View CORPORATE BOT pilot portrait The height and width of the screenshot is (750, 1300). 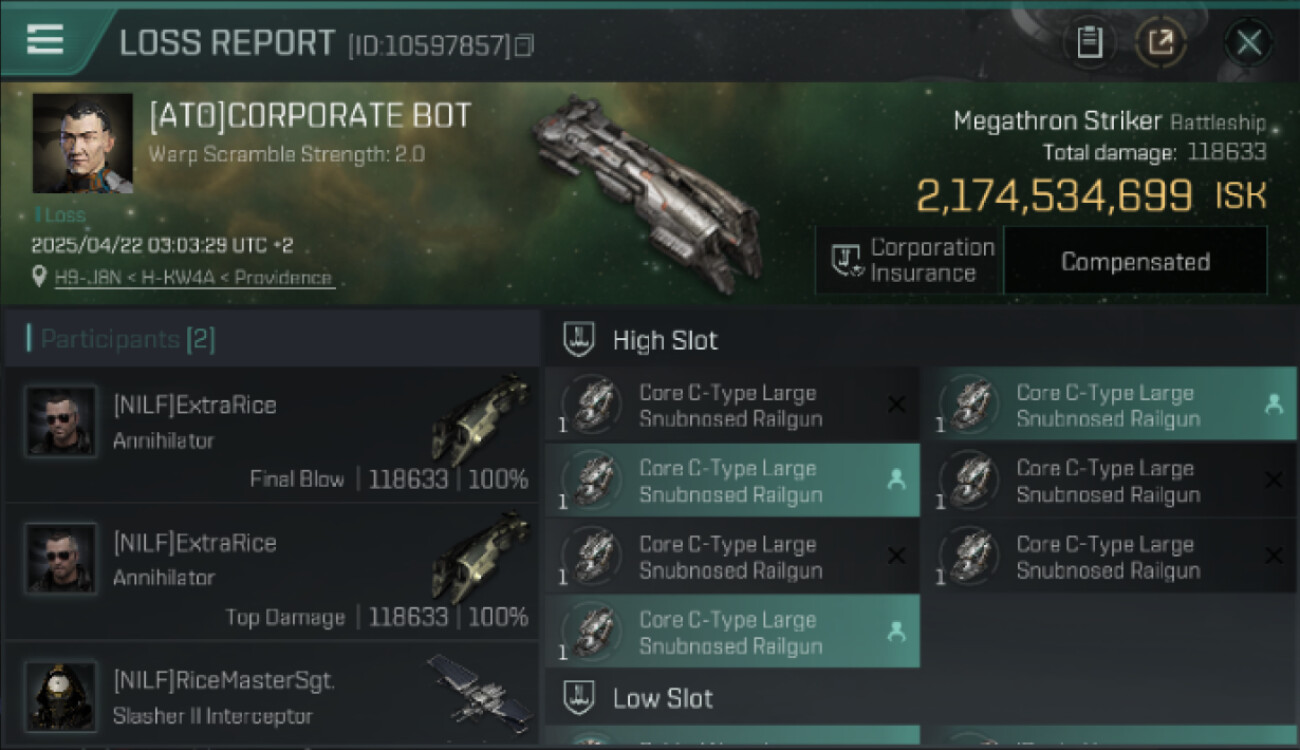pyautogui.click(x=83, y=143)
